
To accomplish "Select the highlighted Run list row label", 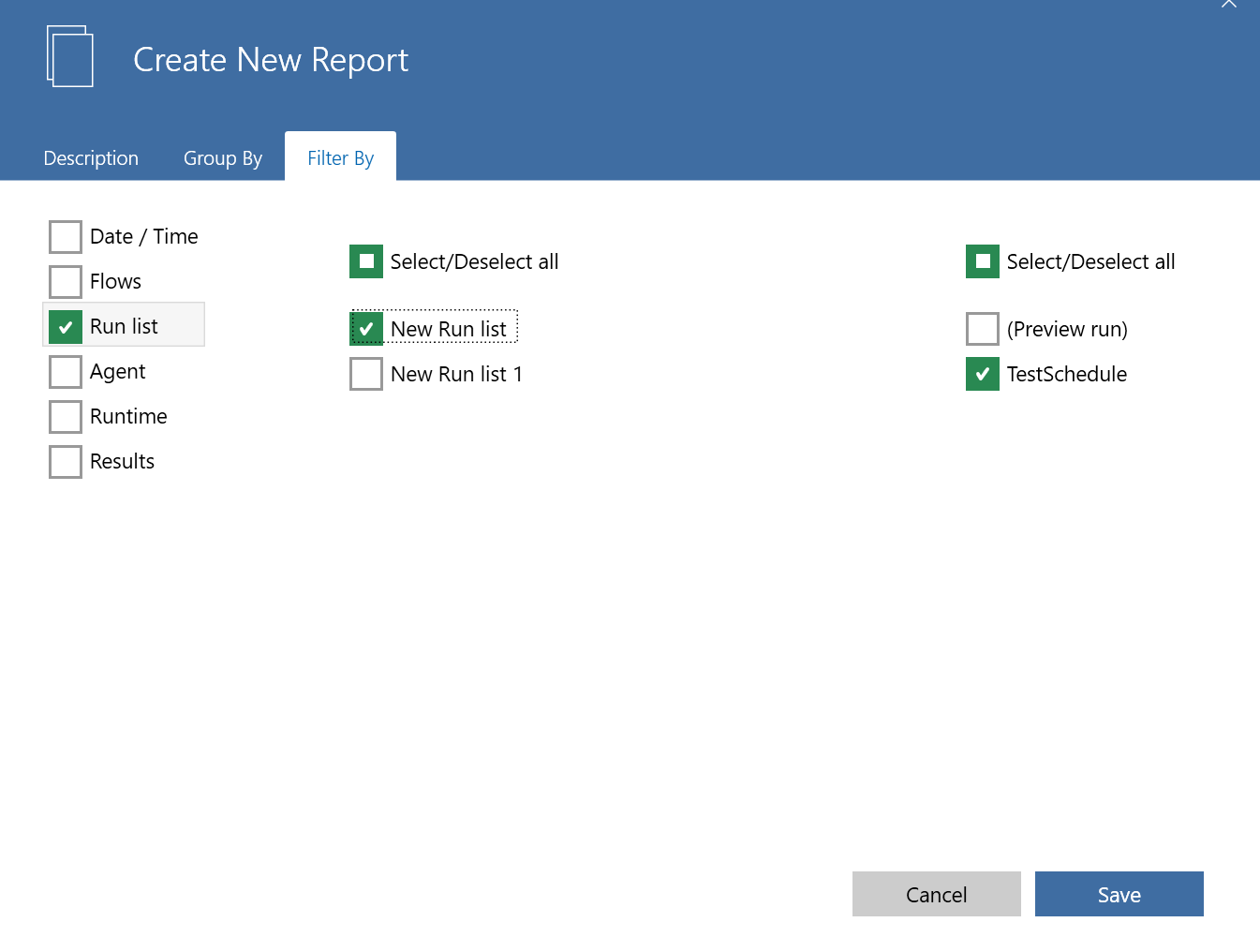I will click(x=124, y=326).
